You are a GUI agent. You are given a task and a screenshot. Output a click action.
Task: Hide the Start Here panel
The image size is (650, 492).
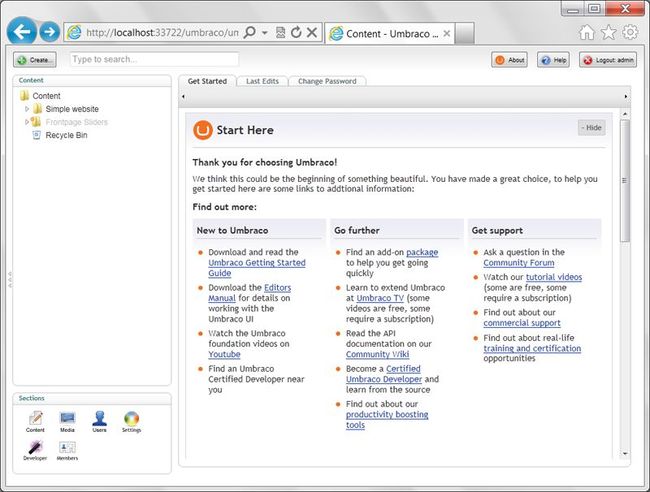pos(592,128)
